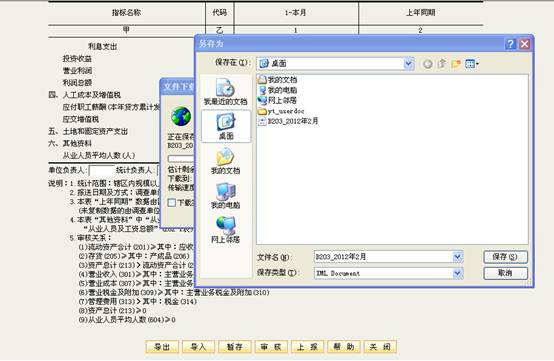The image size is (554, 361).
Task: Click 五、土地和固定资产支出 row
Action: click(88, 131)
